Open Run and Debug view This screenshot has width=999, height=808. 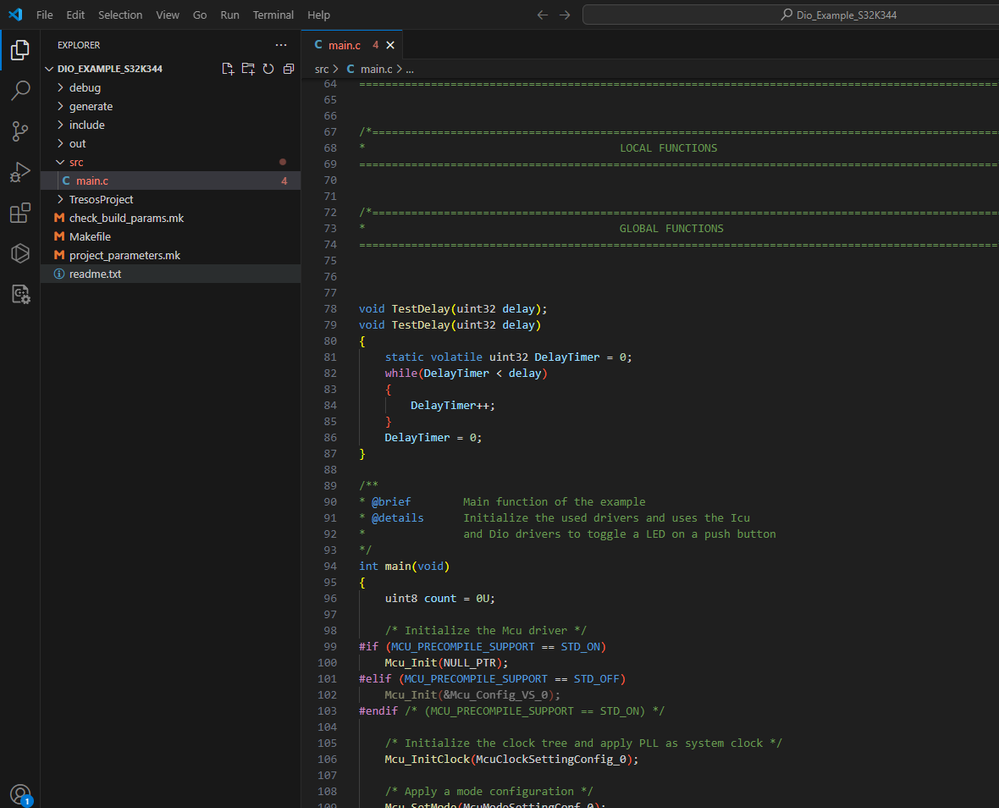20,172
